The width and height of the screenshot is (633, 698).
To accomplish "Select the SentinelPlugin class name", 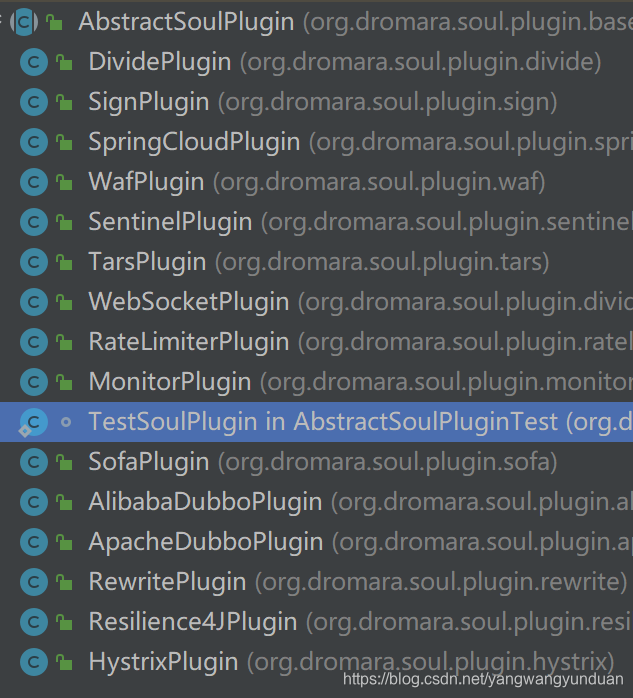I will 170,222.
